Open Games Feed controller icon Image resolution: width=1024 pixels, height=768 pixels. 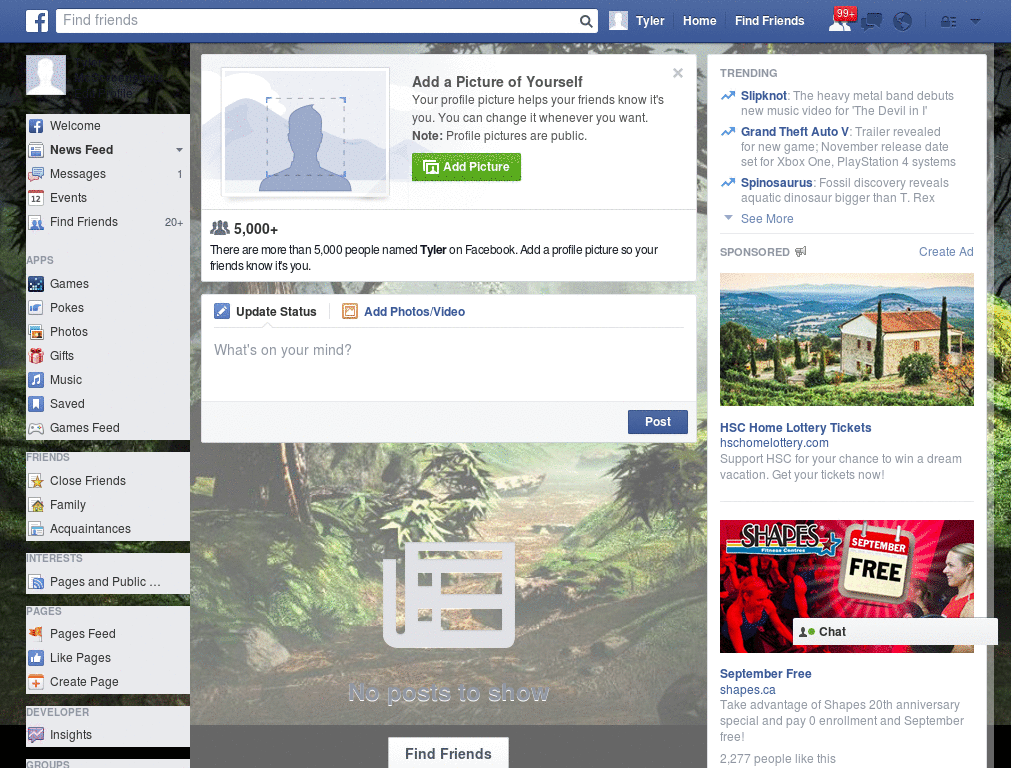click(x=36, y=428)
